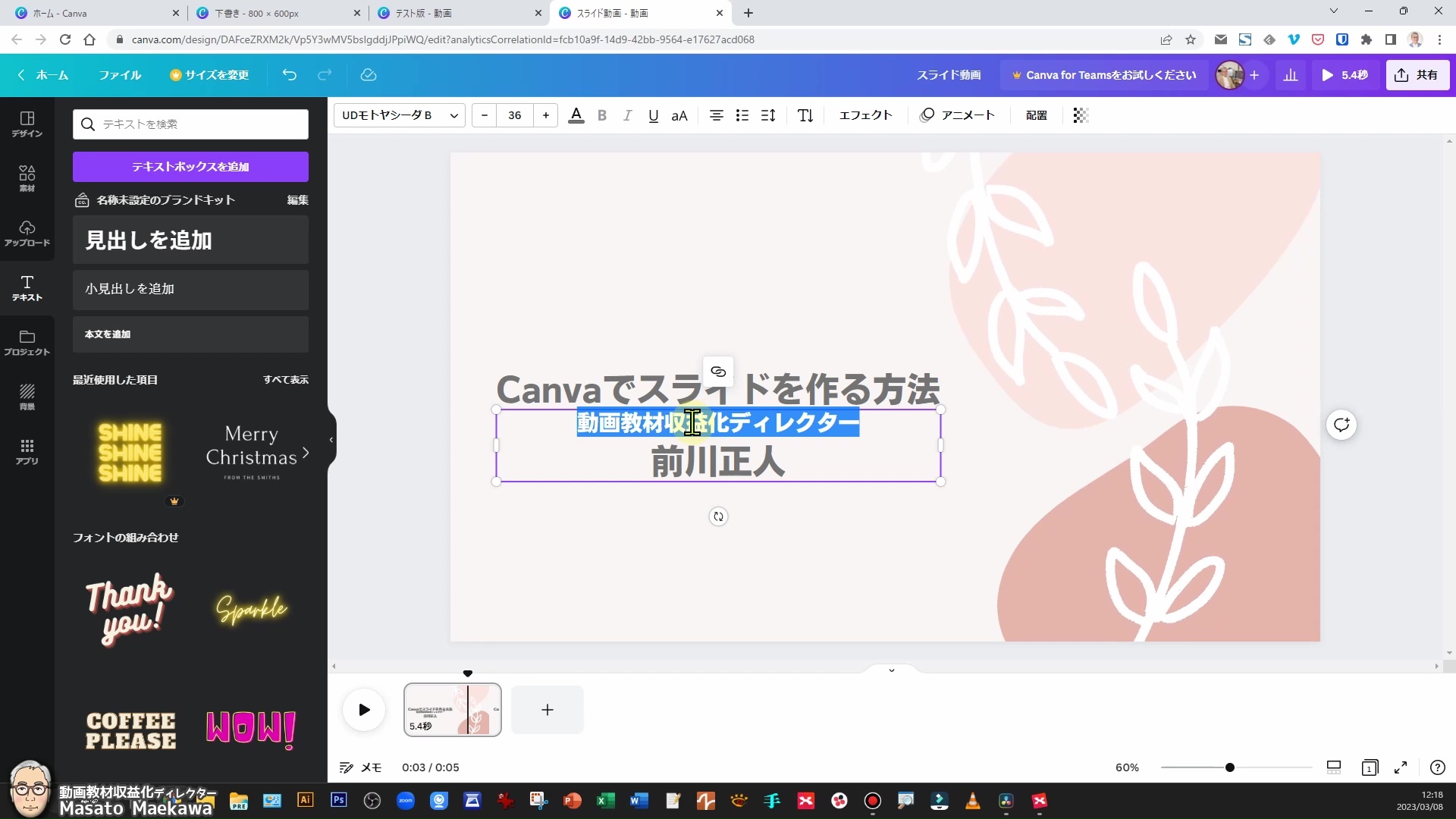Toggle bold formatting
This screenshot has width=1456, height=819.
pos(602,115)
